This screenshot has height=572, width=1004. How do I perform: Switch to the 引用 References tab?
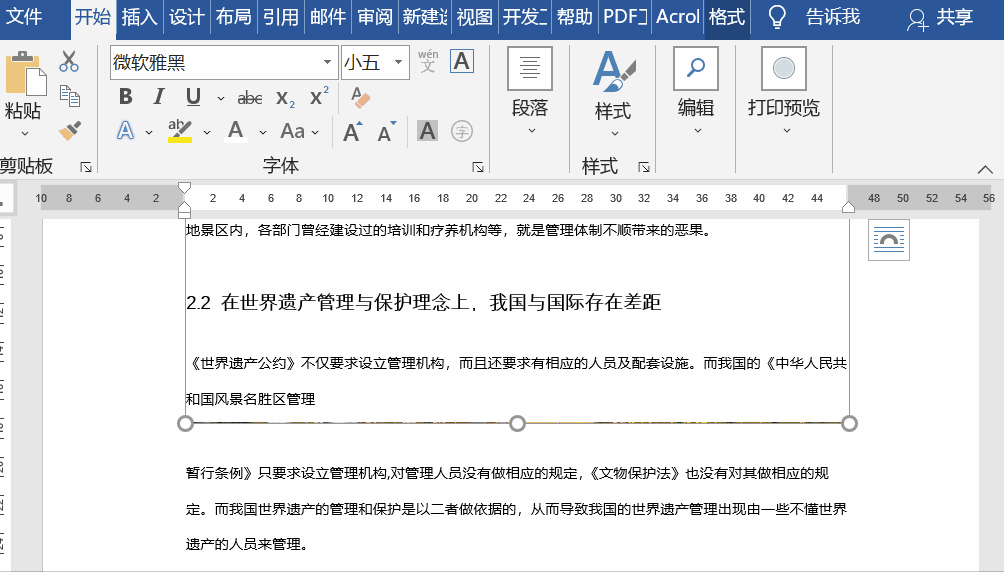click(280, 17)
